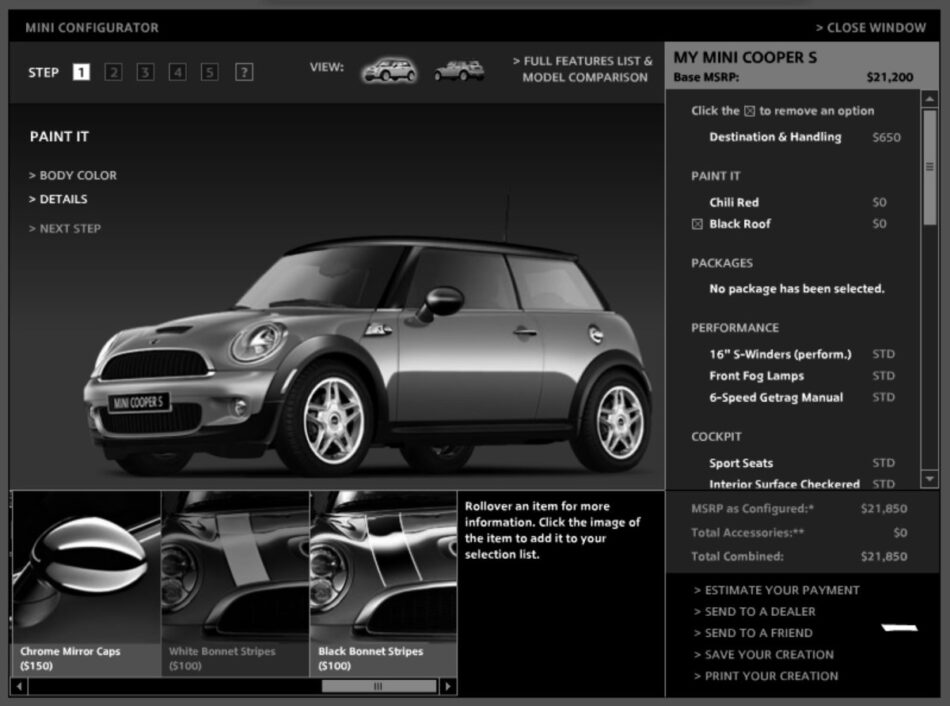
Task: Go to configurator step 3
Action: tap(145, 72)
